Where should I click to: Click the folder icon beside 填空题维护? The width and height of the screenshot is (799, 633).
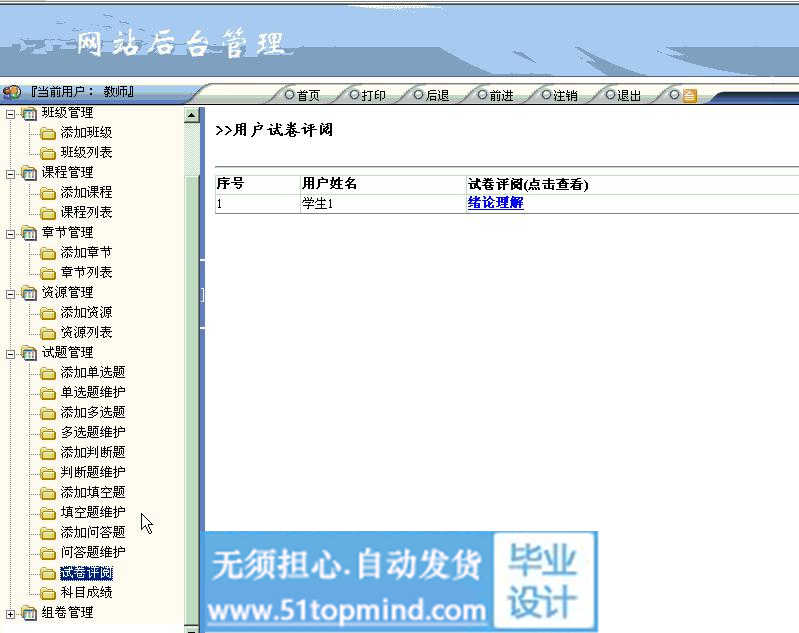pos(48,513)
